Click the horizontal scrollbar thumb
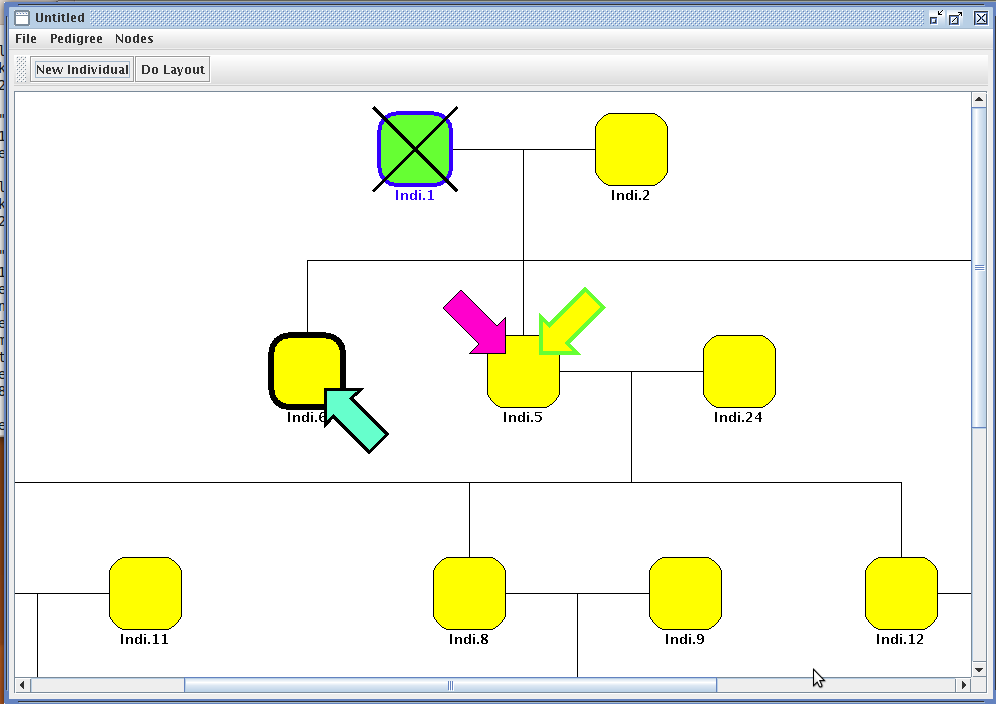The image size is (996, 704). (x=450, y=685)
